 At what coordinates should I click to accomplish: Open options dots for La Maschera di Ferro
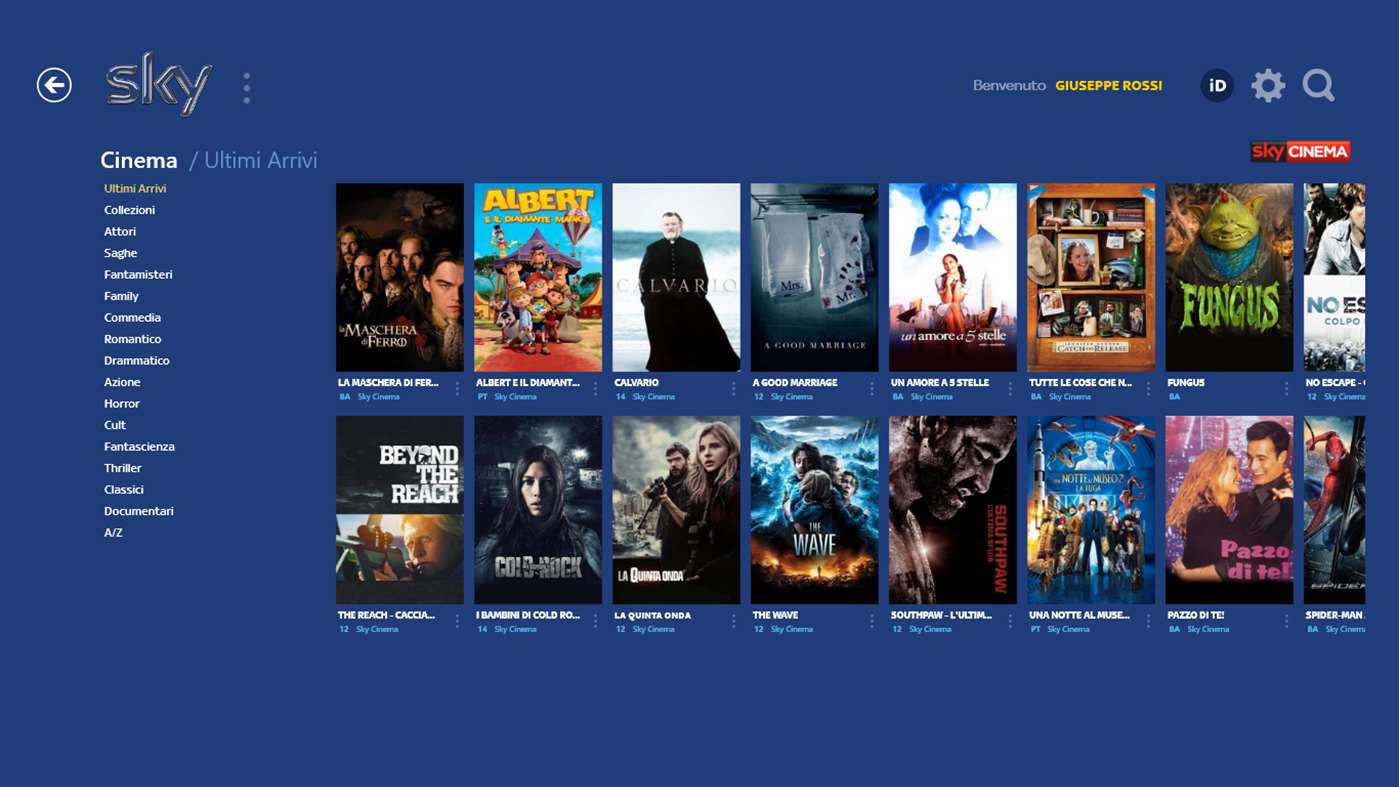click(x=457, y=388)
